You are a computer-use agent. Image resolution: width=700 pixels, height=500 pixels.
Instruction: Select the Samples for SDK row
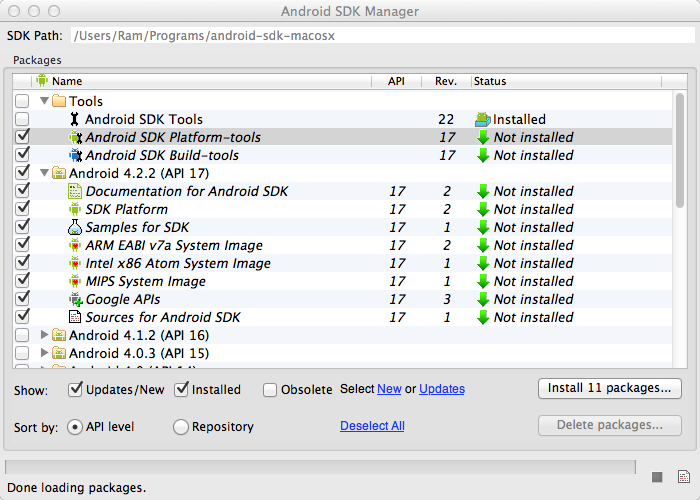tap(342, 227)
